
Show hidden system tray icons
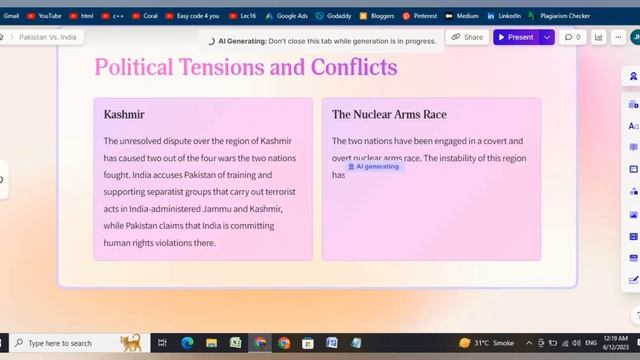click(529, 343)
